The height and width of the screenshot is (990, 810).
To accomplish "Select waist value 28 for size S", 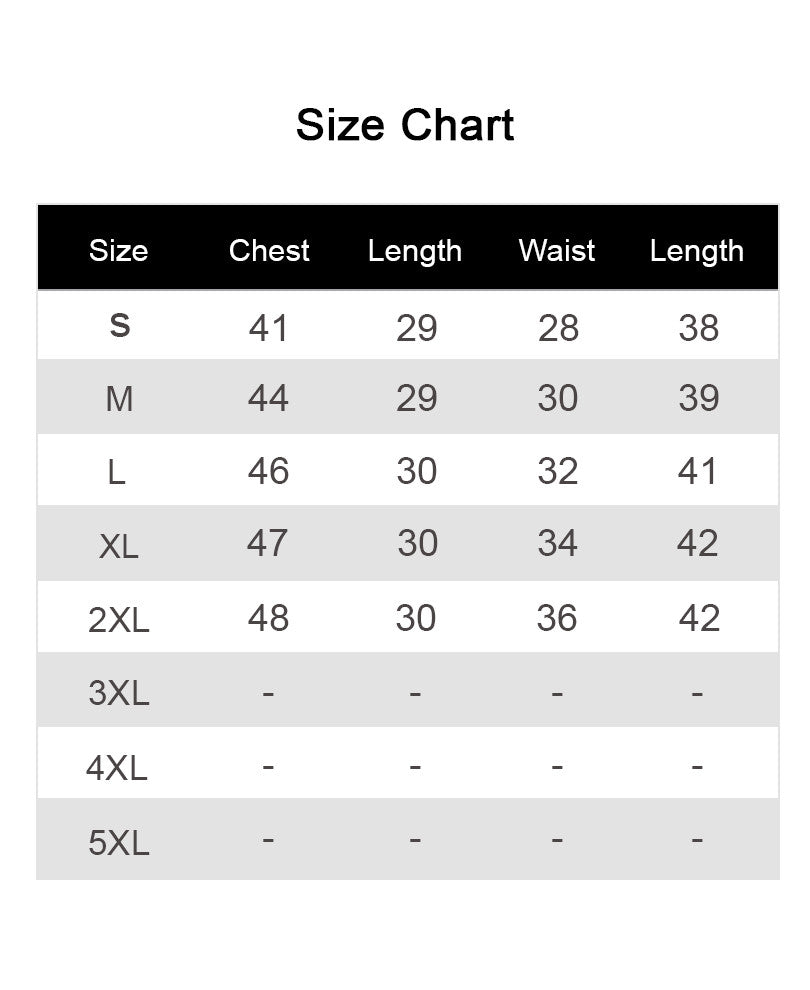I will tap(558, 328).
